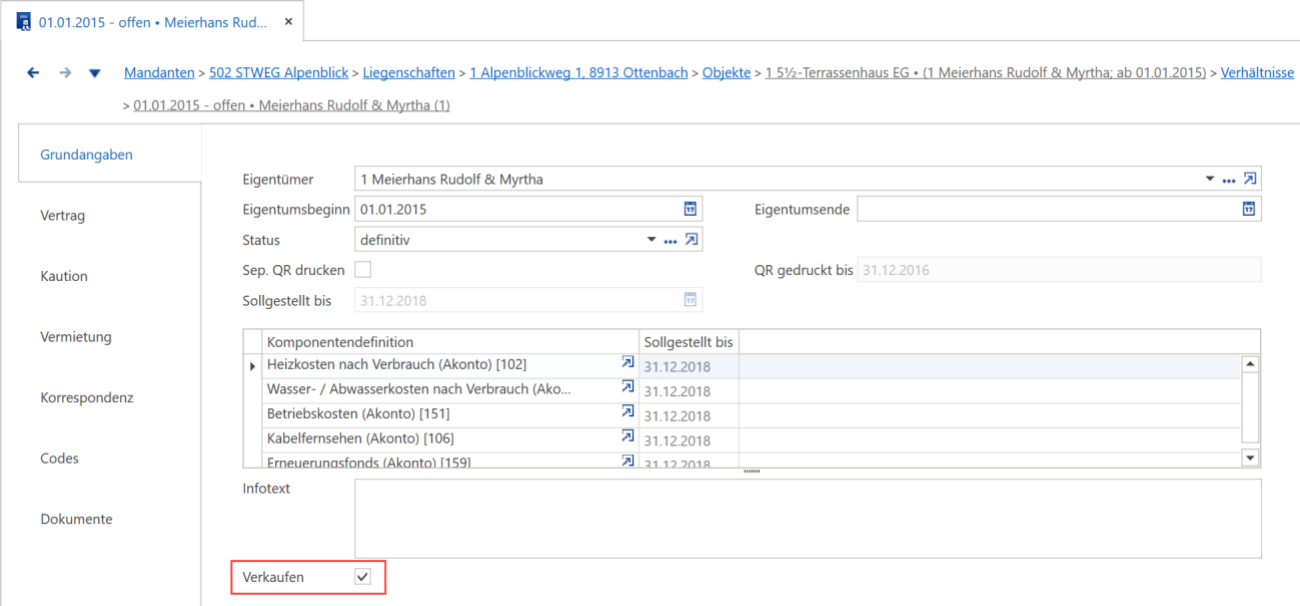Open 1 Alpenblickweg 1, 8913 Ottenbach link
Screen dimensions: 1300x606
coord(579,73)
